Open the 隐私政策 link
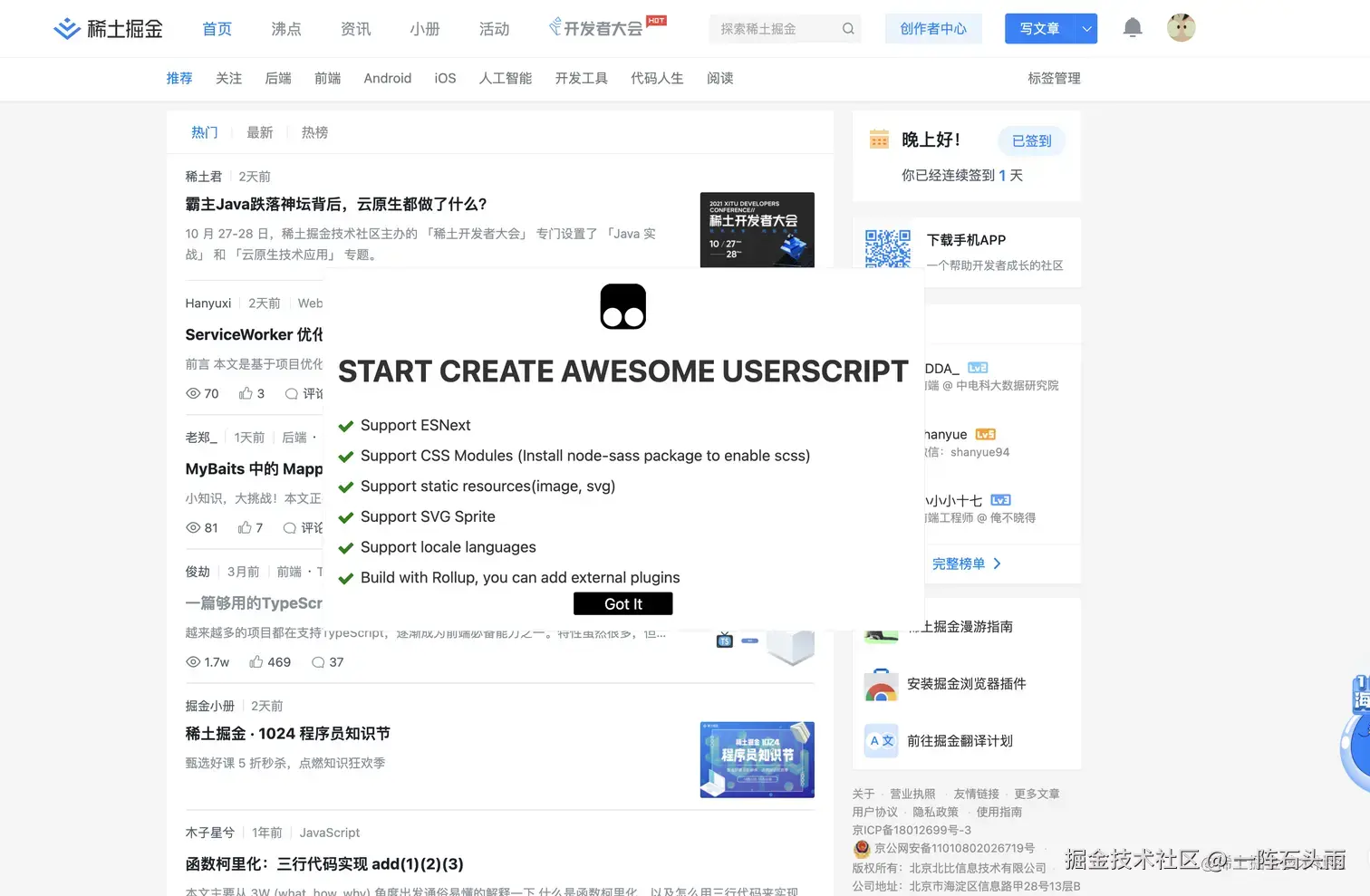The width and height of the screenshot is (1370, 896). coord(935,812)
